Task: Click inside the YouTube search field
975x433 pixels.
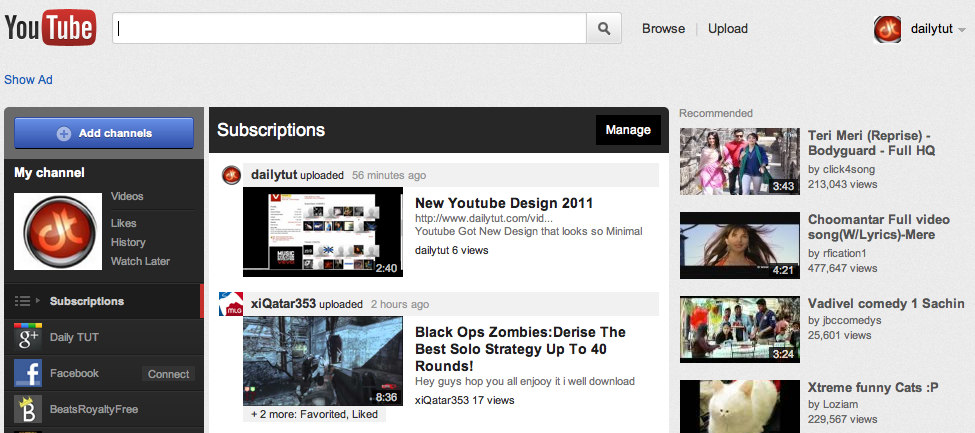Action: [349, 29]
